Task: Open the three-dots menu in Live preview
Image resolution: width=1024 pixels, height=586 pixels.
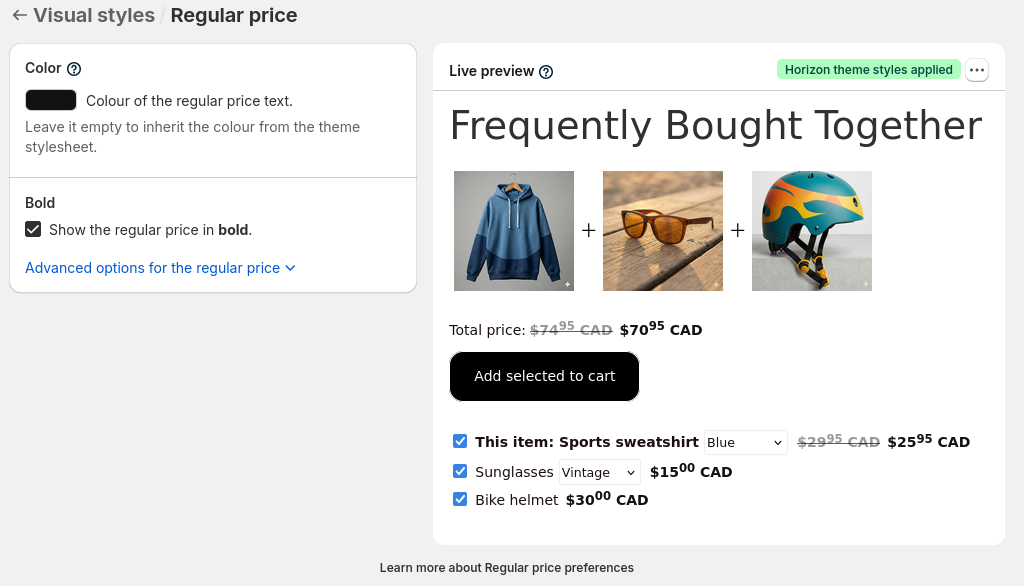Action: point(977,70)
